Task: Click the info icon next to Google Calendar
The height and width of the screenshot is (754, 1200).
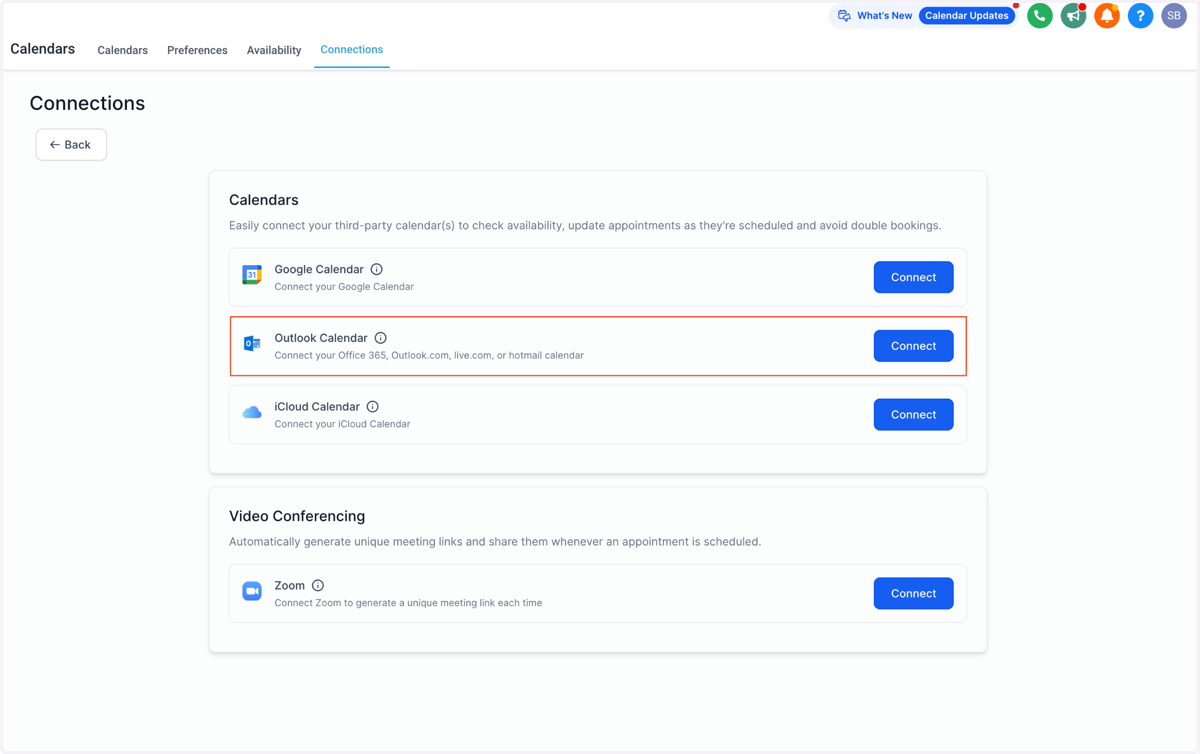Action: (x=377, y=269)
